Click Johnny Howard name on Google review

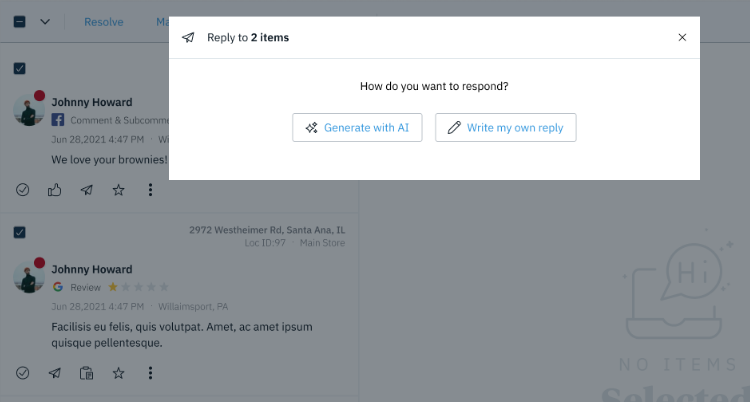92,269
